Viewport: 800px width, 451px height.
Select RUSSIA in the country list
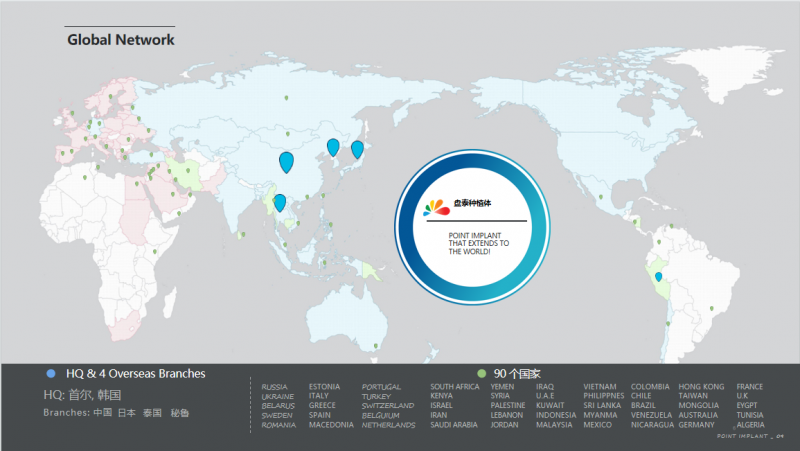[274, 387]
